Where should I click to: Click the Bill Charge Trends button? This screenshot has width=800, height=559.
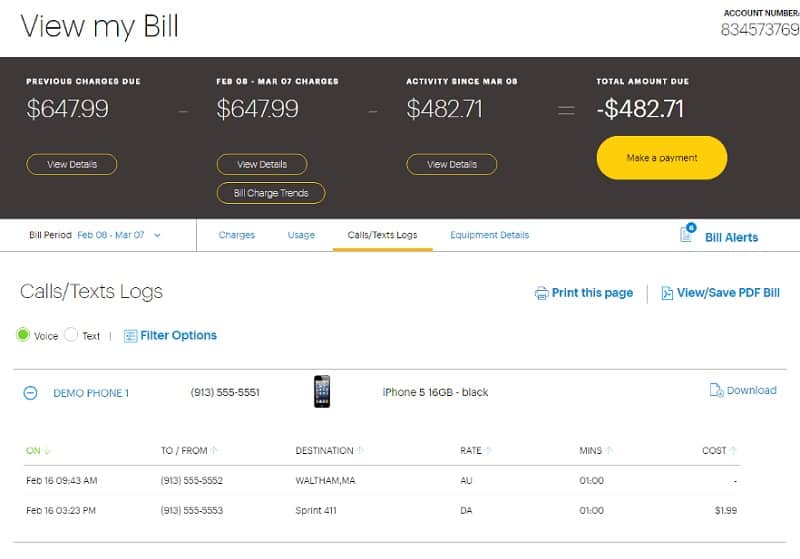(x=271, y=193)
